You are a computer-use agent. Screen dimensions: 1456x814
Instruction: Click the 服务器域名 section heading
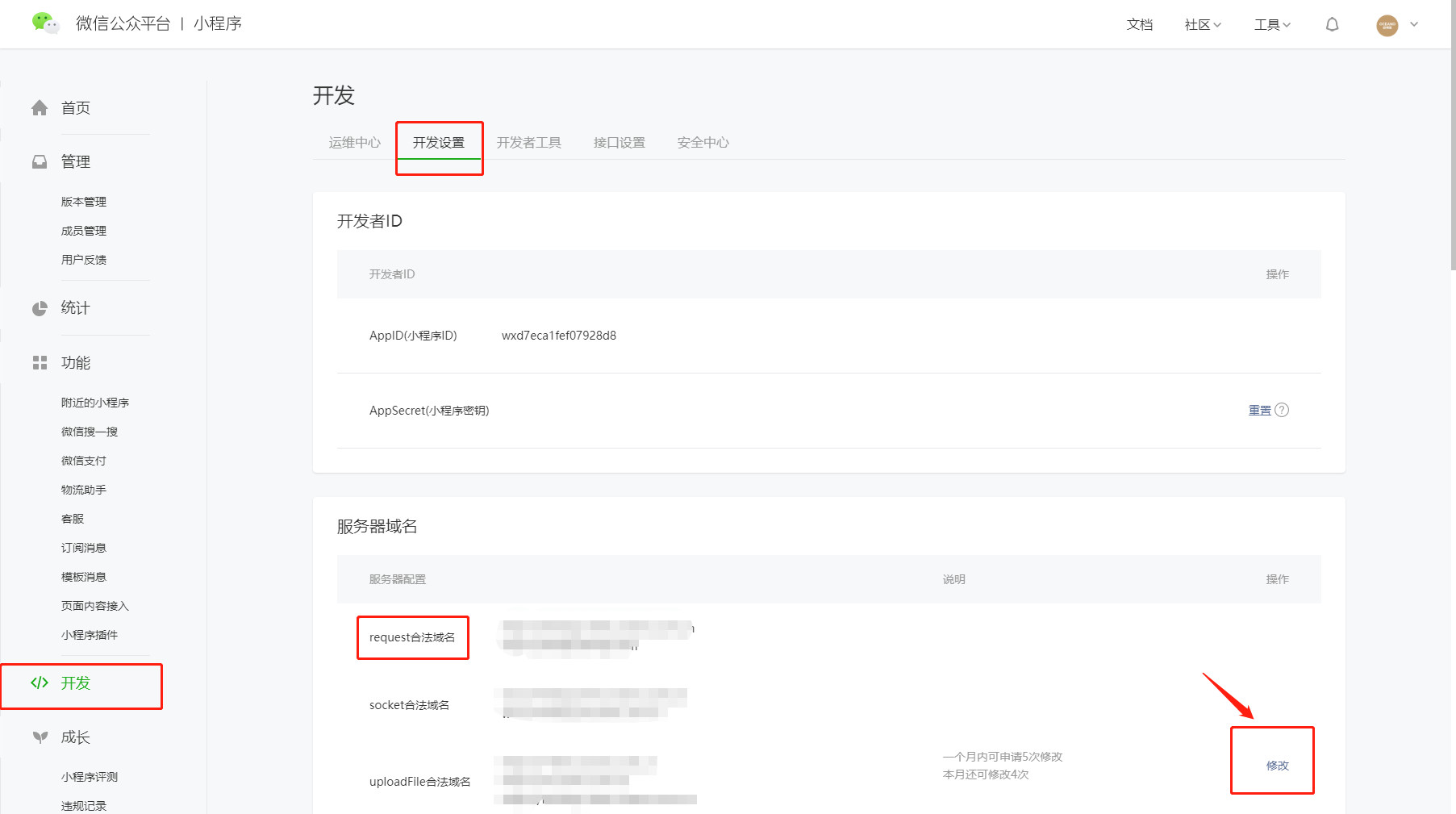coord(377,527)
